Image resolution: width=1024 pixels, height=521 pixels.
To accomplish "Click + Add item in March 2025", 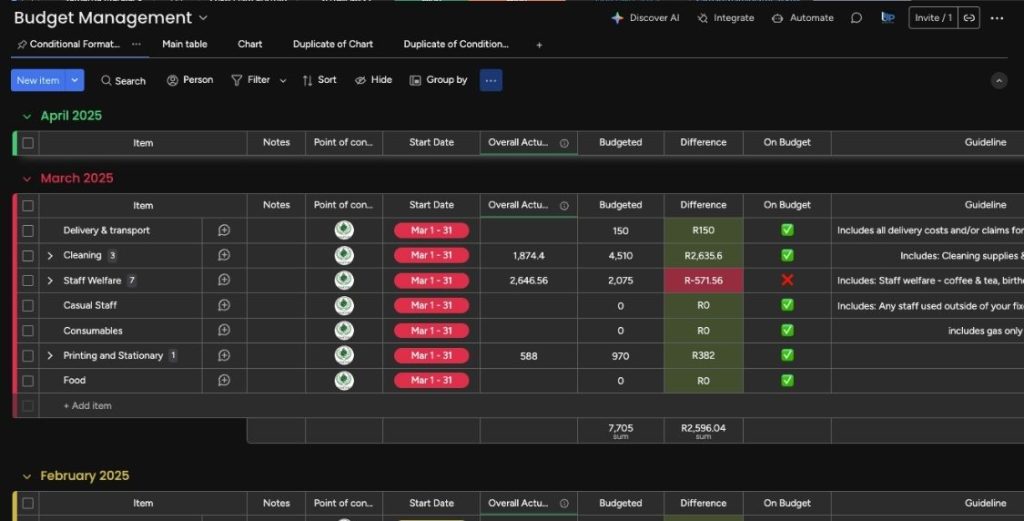I will [87, 406].
